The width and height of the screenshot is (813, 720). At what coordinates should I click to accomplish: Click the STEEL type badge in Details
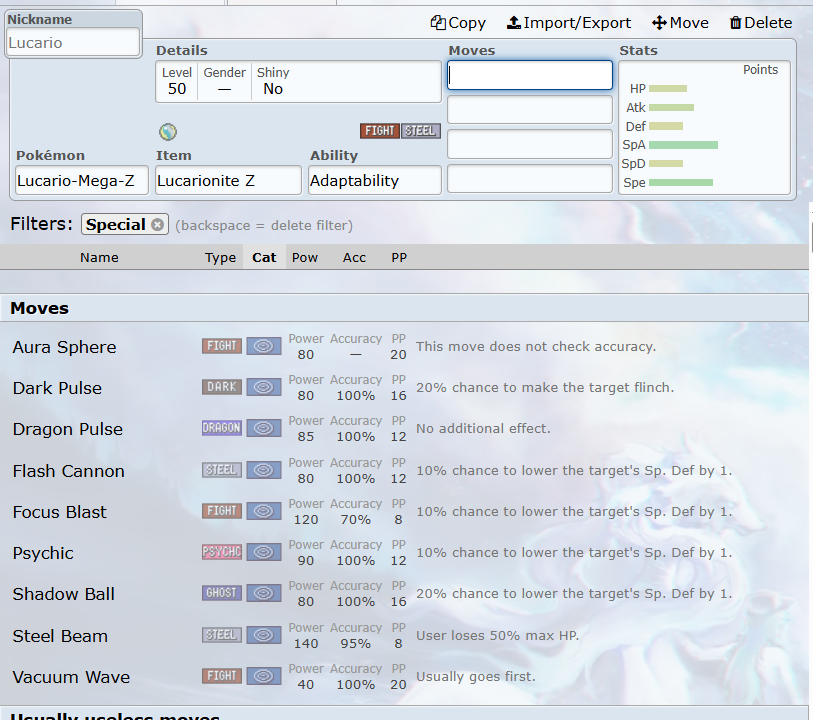[x=420, y=131]
